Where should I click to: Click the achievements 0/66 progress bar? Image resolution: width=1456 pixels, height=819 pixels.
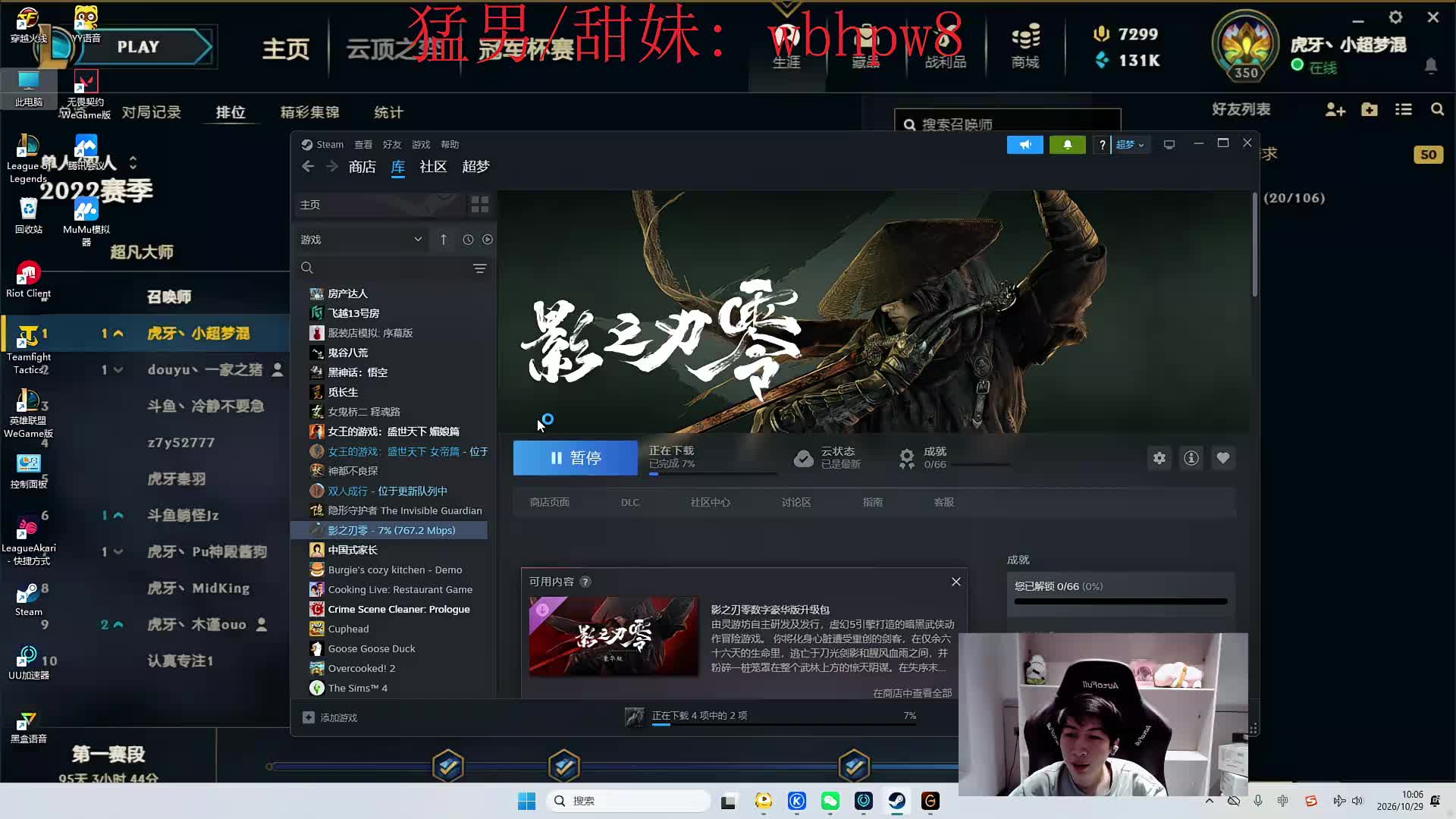[x=1121, y=601]
